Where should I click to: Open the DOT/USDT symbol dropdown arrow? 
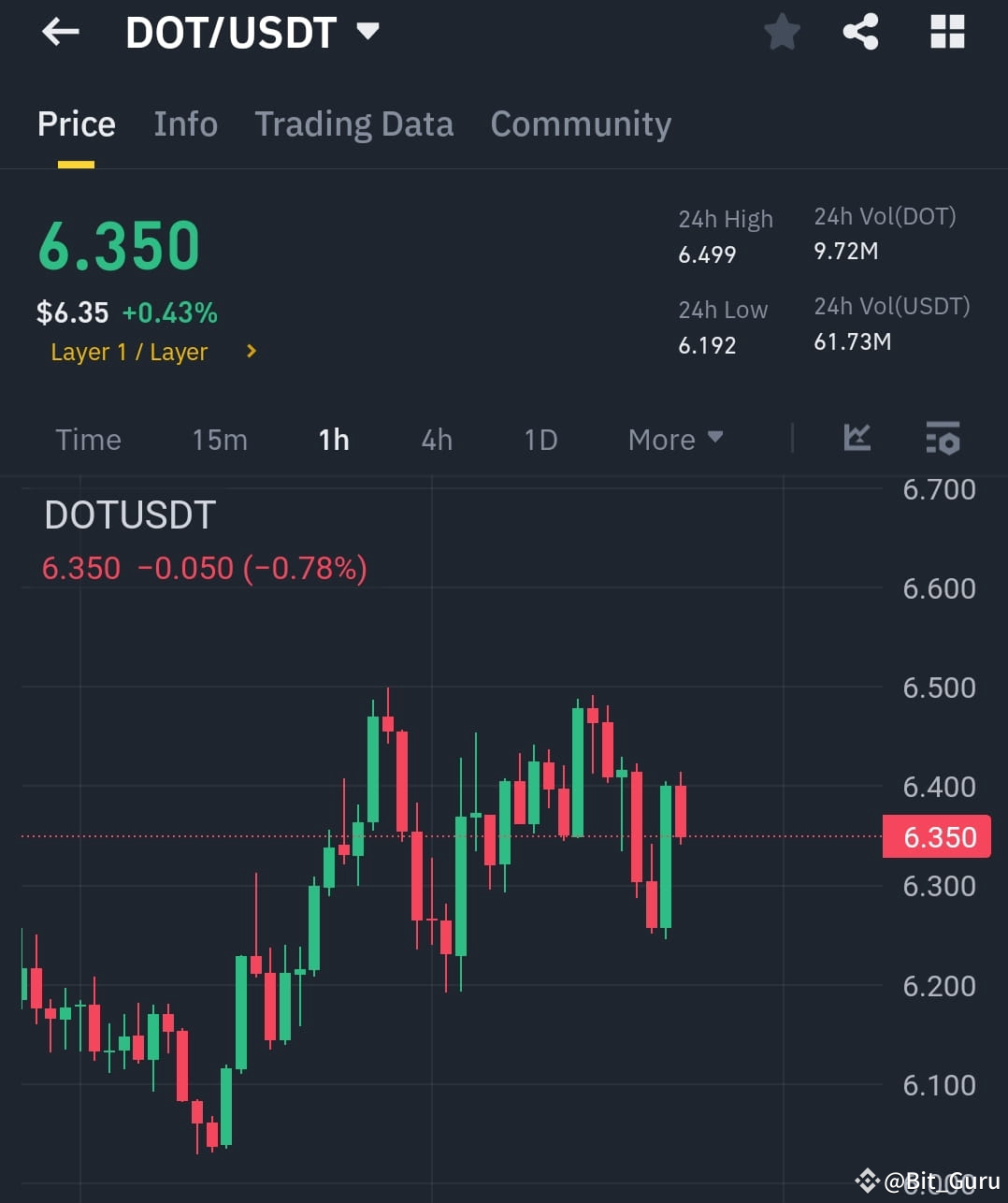(x=367, y=31)
